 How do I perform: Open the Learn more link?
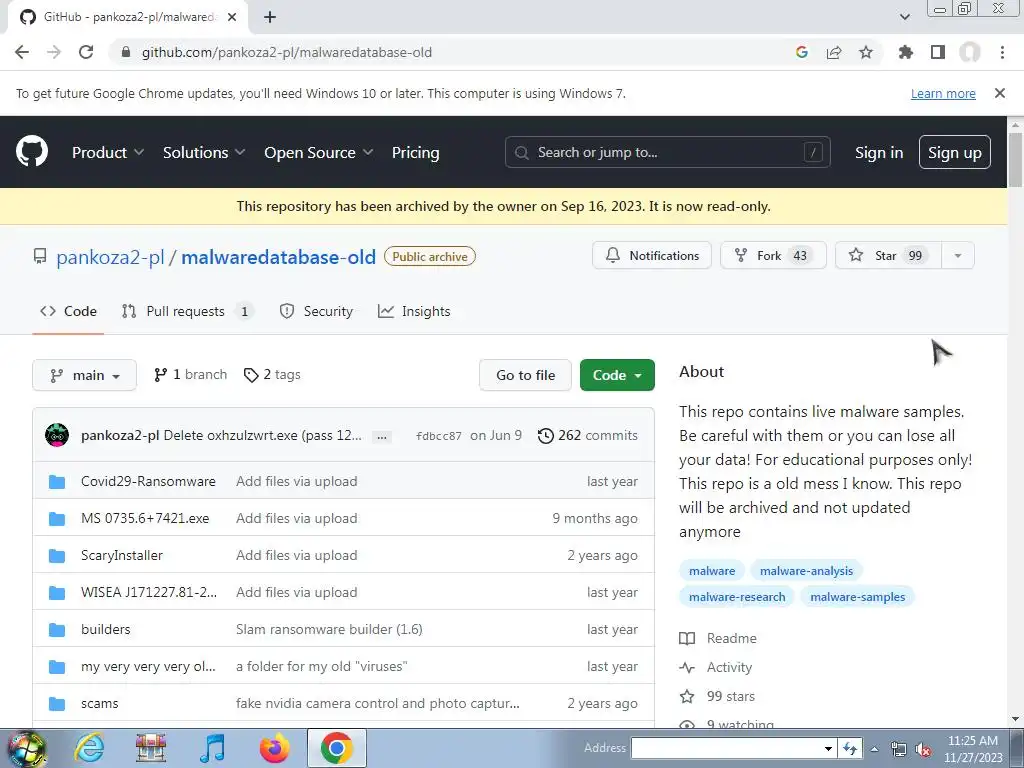[x=943, y=93]
